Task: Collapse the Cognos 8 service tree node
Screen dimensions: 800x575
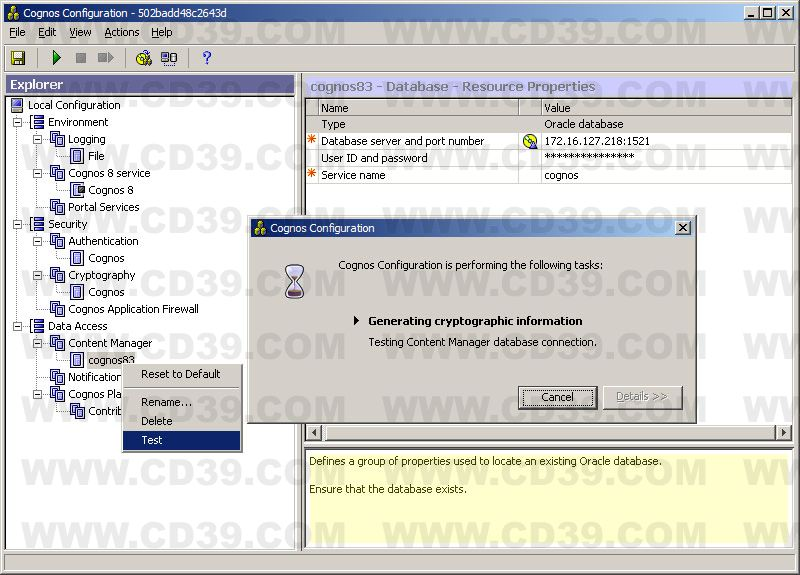Action: tap(37, 173)
